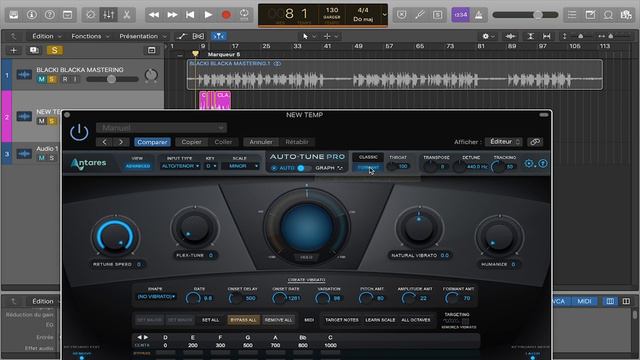
Task: Click the Waveform Zoom icon
Action: pos(510,36)
